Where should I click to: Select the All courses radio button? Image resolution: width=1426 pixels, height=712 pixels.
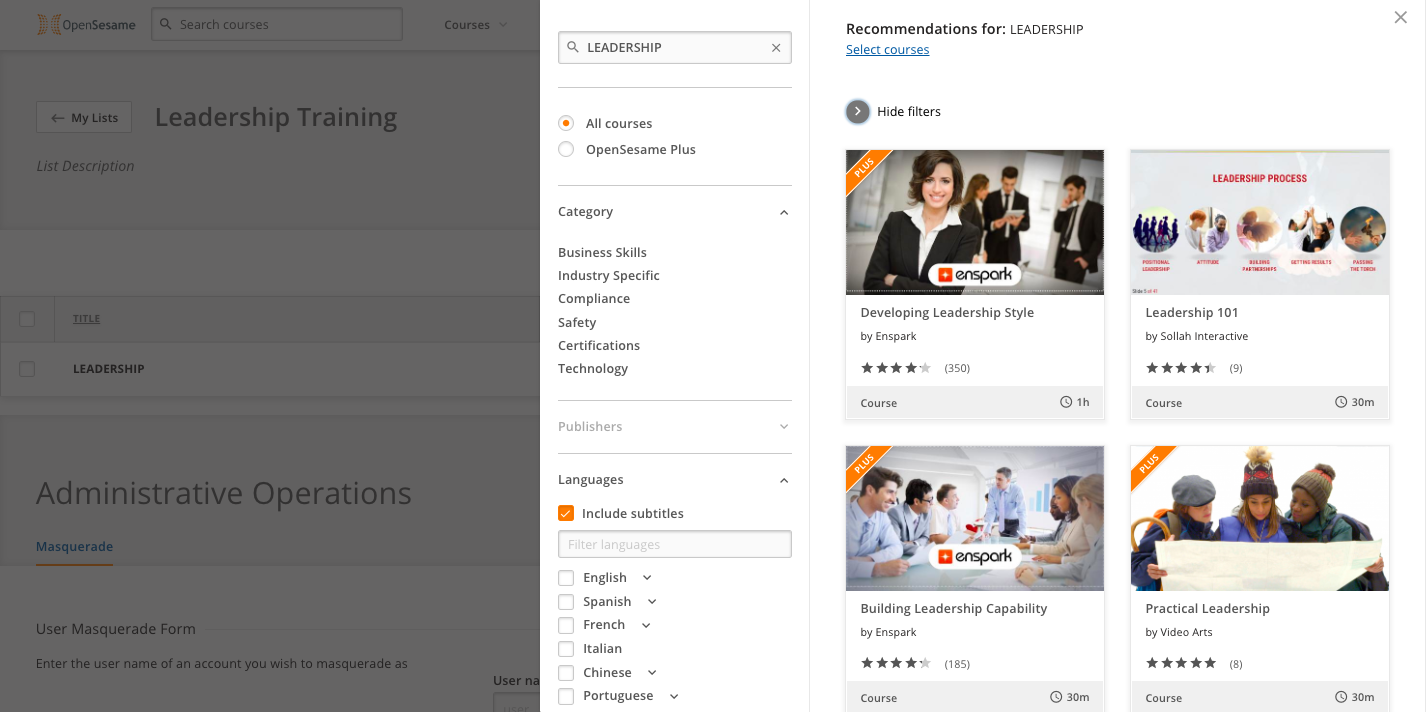click(x=566, y=123)
